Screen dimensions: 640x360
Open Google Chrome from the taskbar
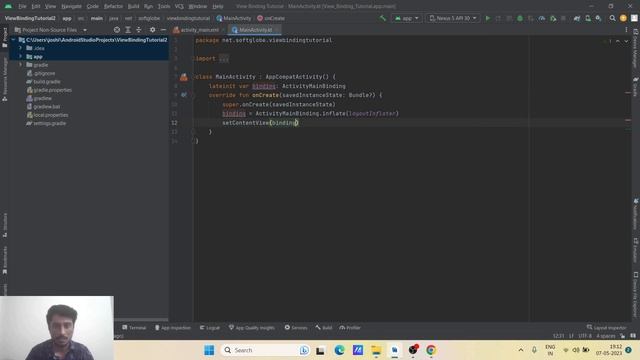coord(431,350)
